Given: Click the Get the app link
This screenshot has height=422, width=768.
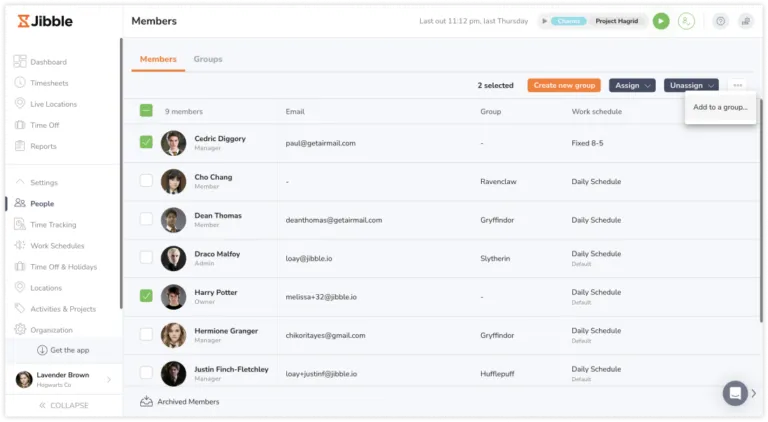Looking at the screenshot, I should coord(62,350).
